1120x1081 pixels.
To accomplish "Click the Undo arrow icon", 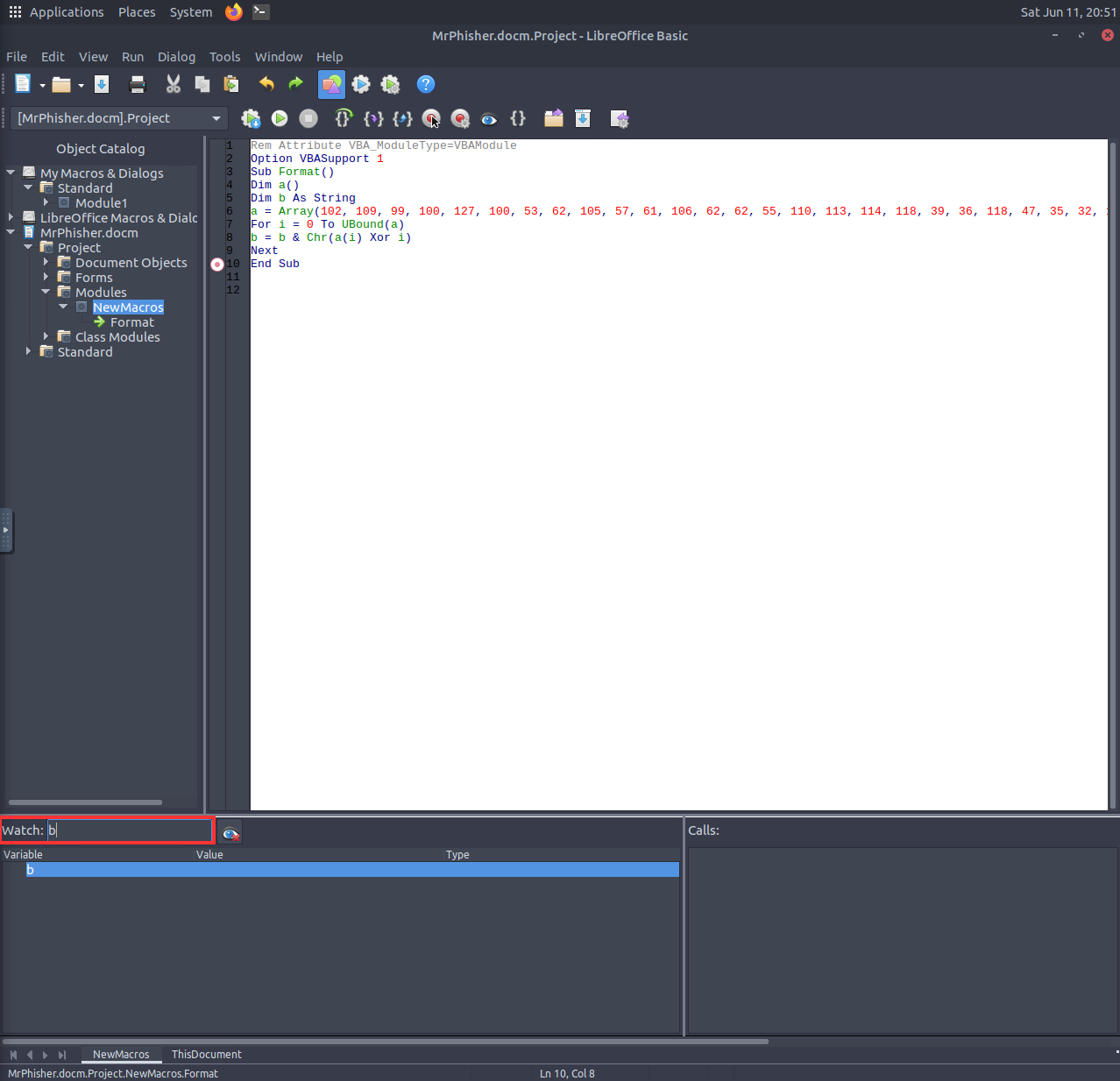I will (266, 84).
